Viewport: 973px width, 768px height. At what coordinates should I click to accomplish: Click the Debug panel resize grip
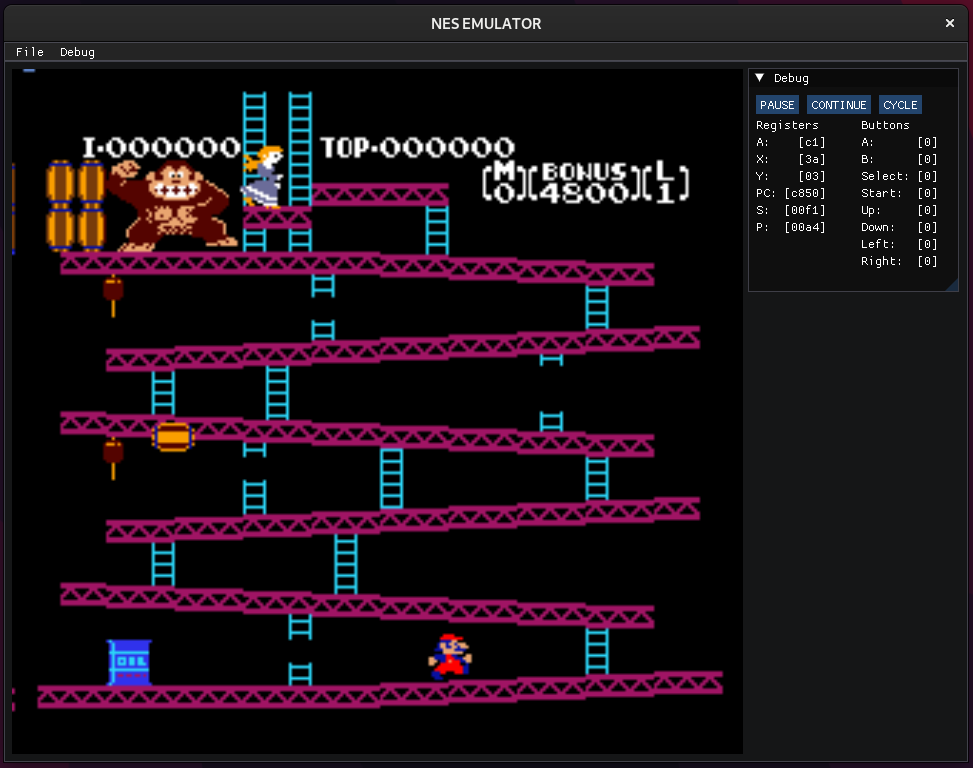tap(953, 285)
